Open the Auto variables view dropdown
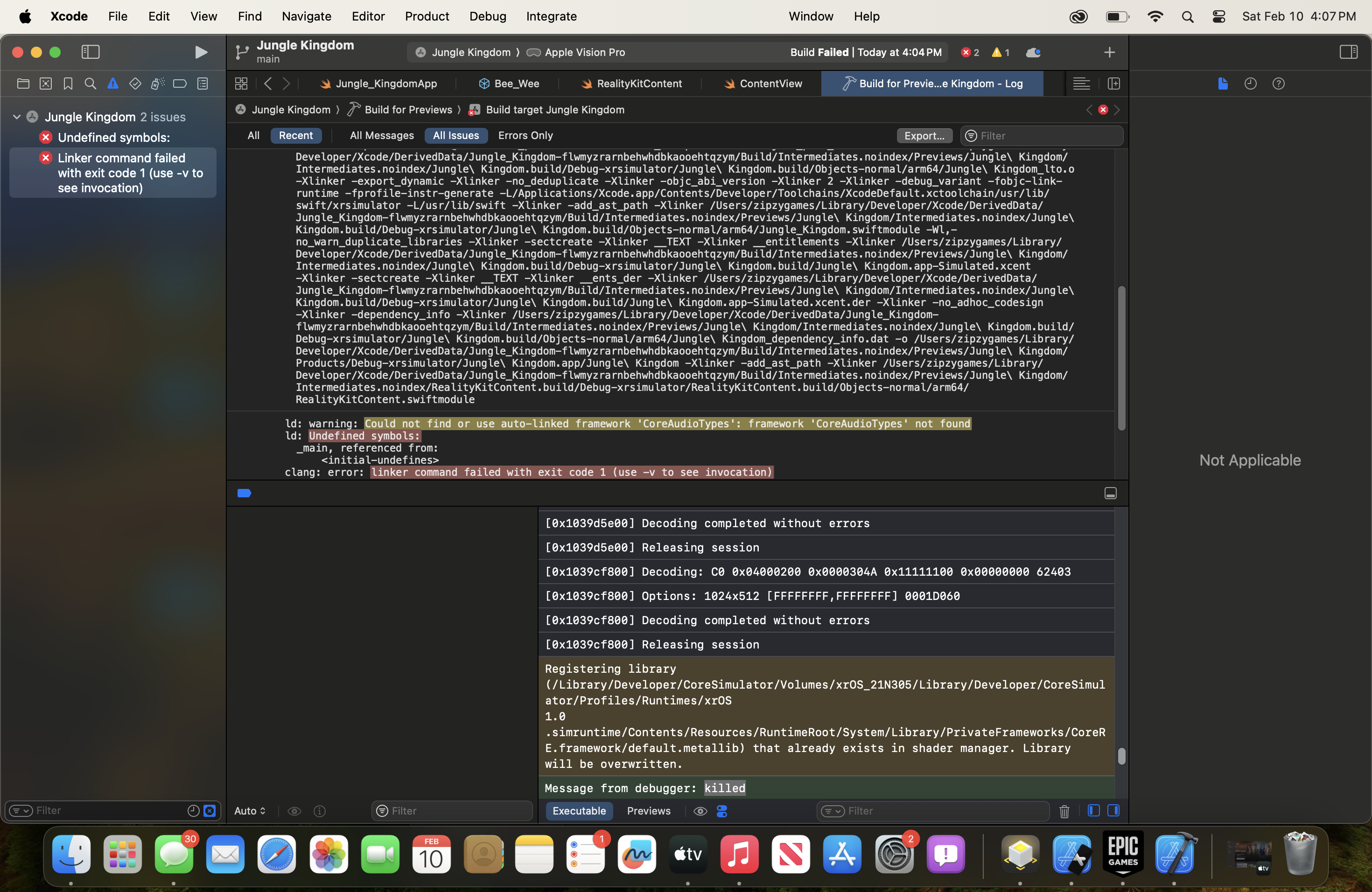 (250, 811)
